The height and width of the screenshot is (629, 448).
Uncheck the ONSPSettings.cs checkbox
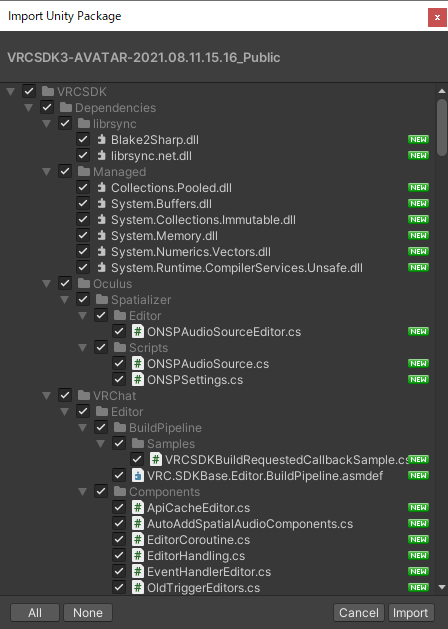pyautogui.click(x=119, y=379)
